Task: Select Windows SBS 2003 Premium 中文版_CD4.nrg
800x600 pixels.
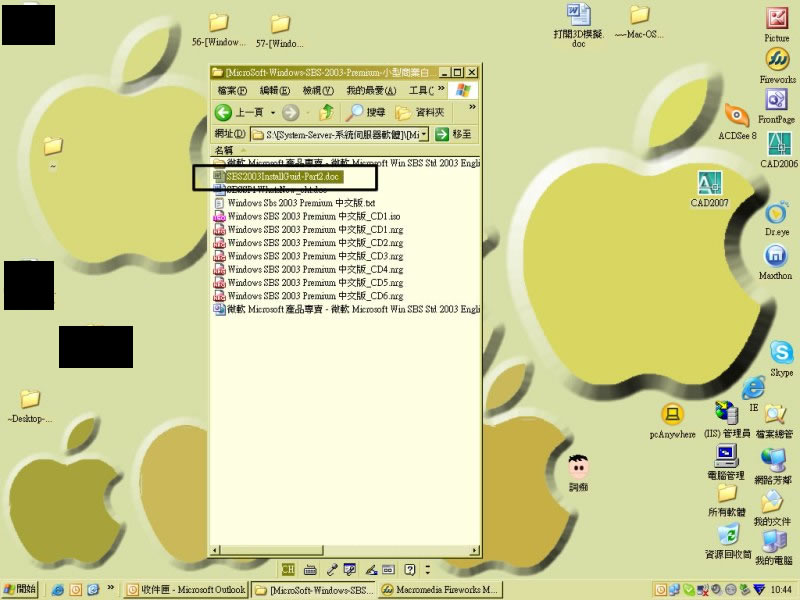Action: 308,269
